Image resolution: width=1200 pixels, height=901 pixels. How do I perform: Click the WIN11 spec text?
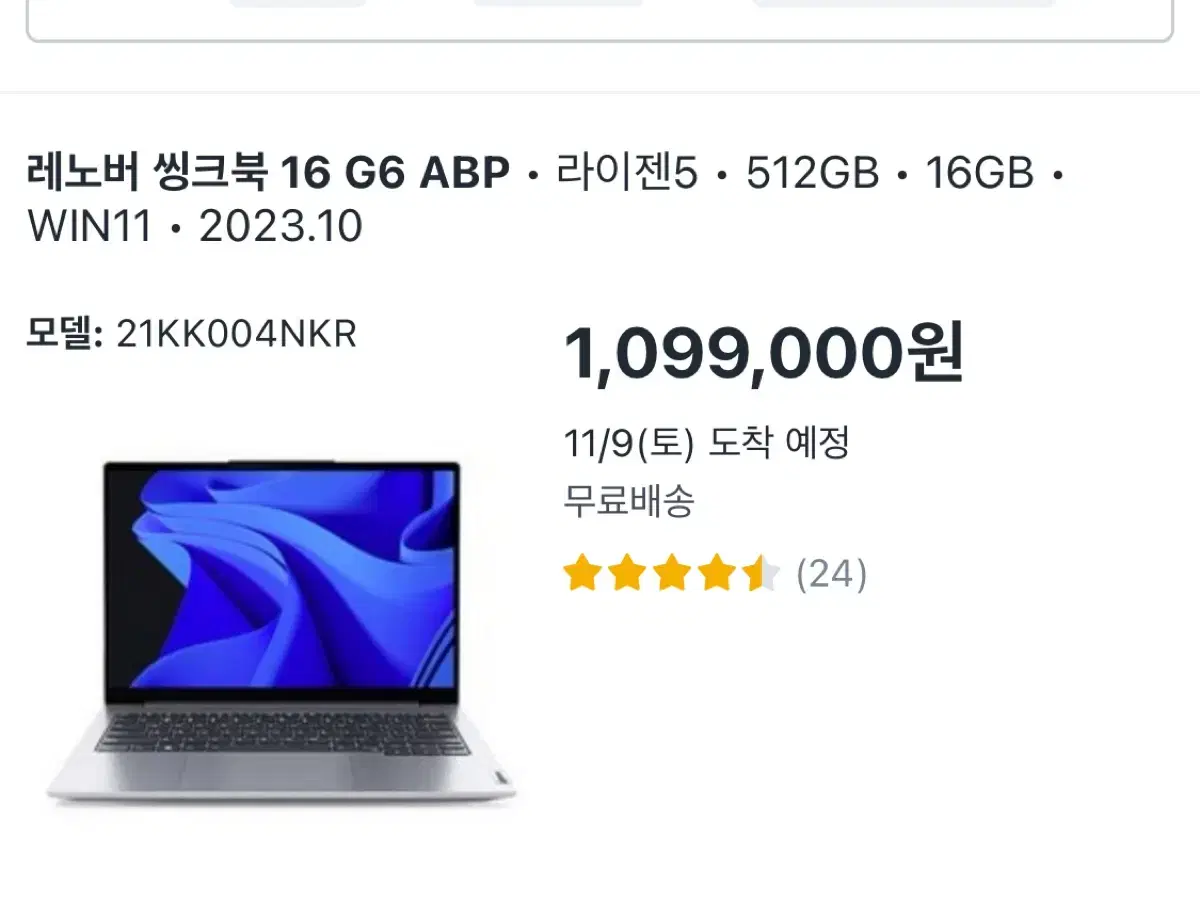click(x=90, y=227)
